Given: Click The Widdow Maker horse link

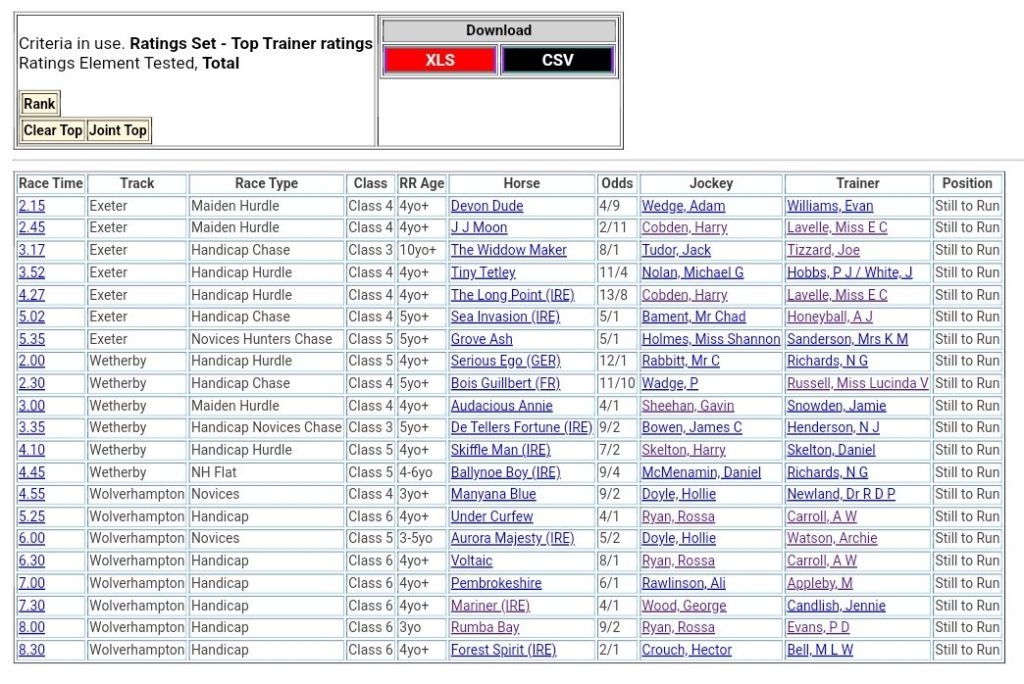Looking at the screenshot, I should click(508, 250).
